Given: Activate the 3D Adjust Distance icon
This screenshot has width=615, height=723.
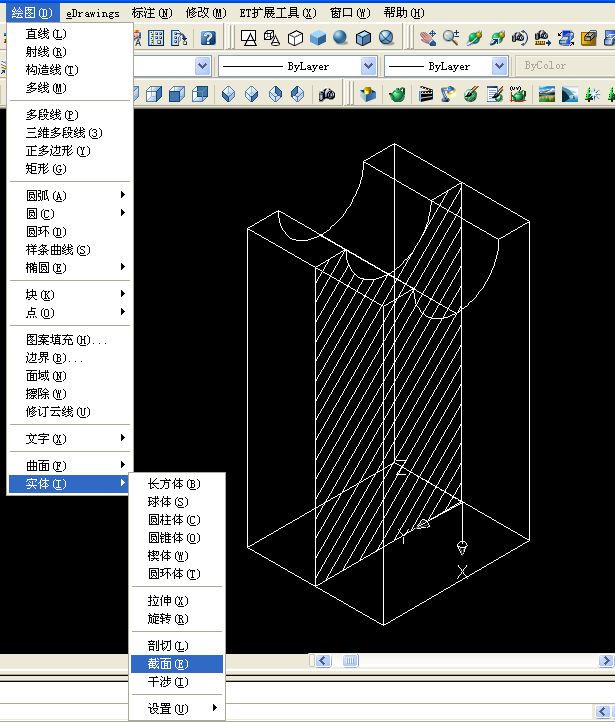Looking at the screenshot, I should click(543, 38).
